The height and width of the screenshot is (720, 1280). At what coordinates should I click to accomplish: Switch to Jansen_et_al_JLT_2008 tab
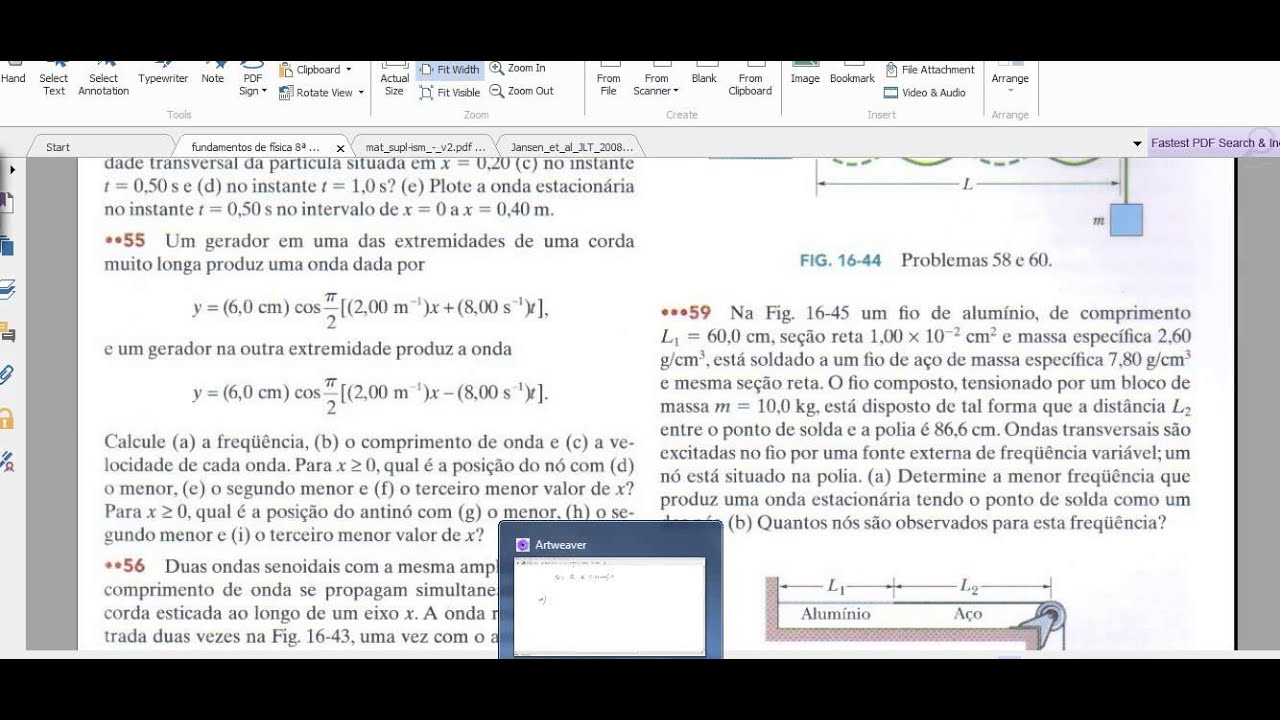[573, 147]
